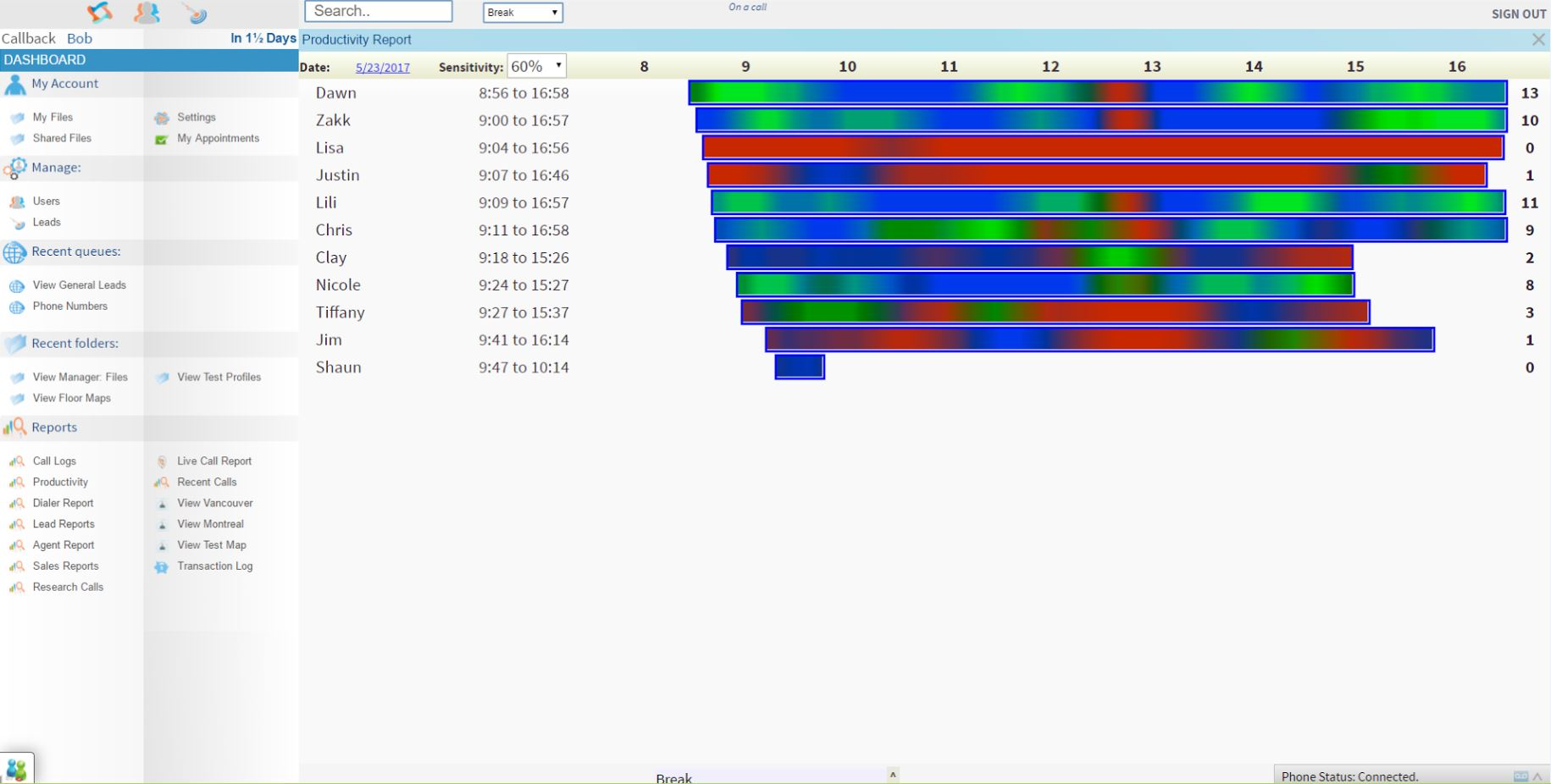
Task: Open Sales Reports in sidebar
Action: click(x=66, y=566)
